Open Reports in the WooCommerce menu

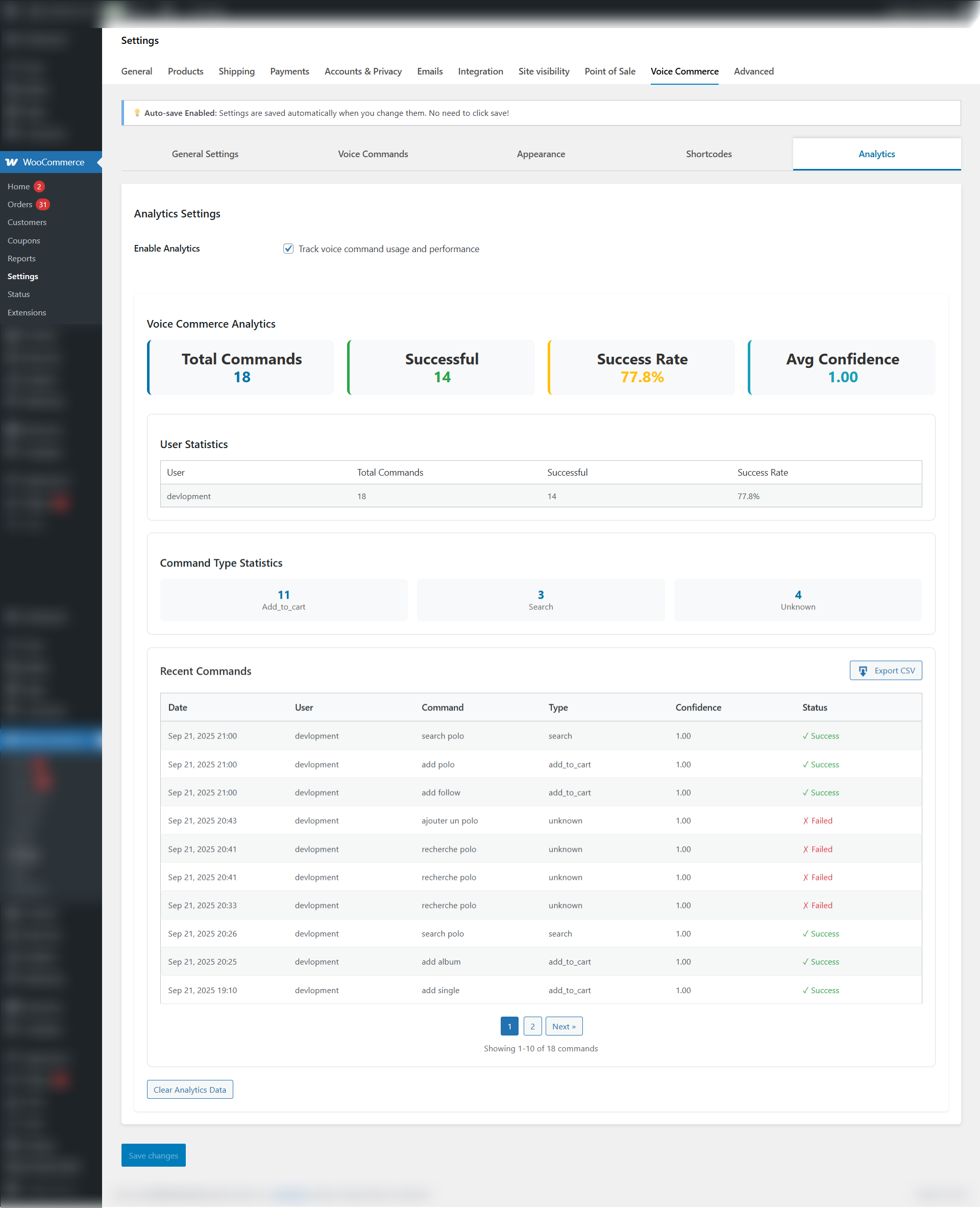pyautogui.click(x=21, y=259)
